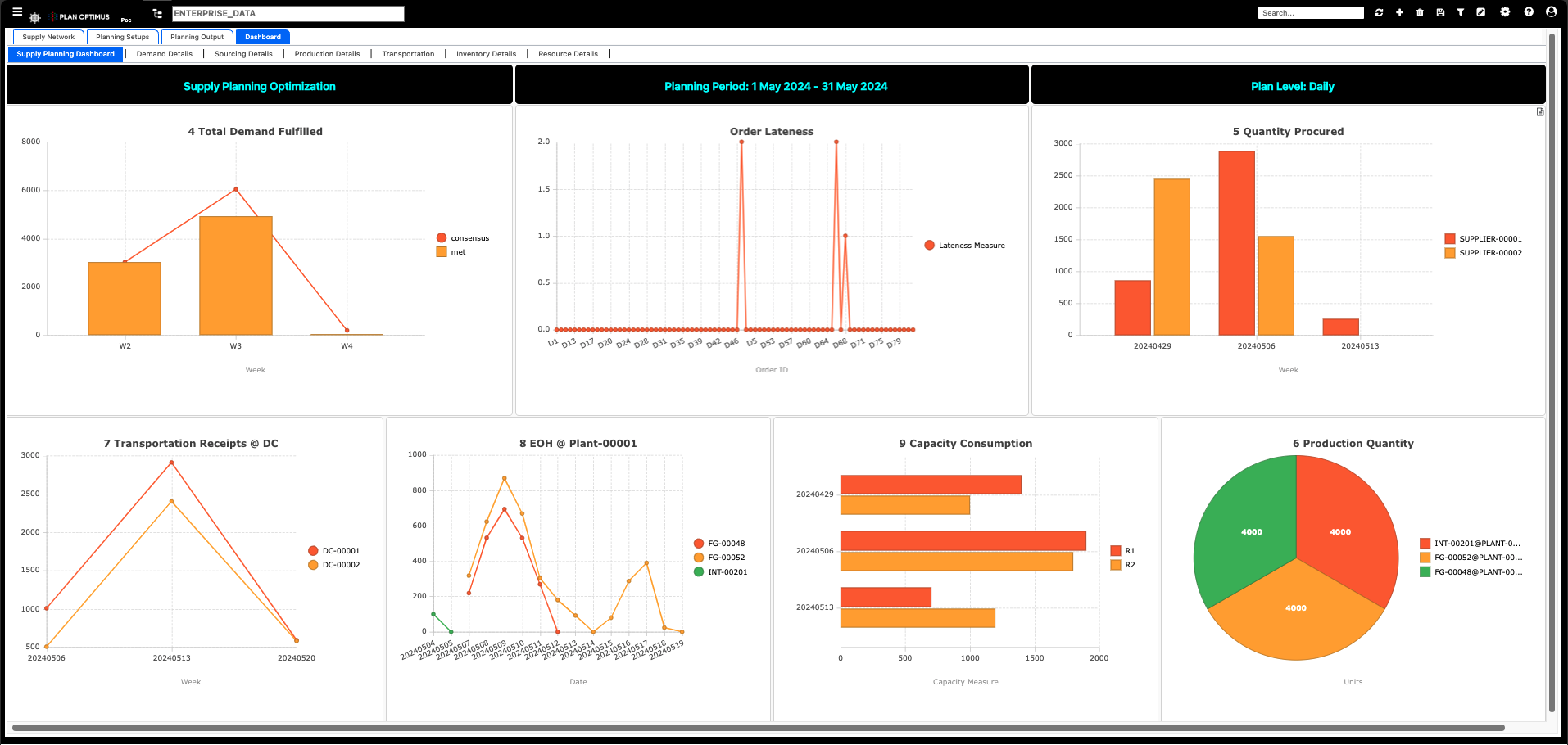Click the pencil edit icon
The height and width of the screenshot is (745, 1568).
point(1481,12)
